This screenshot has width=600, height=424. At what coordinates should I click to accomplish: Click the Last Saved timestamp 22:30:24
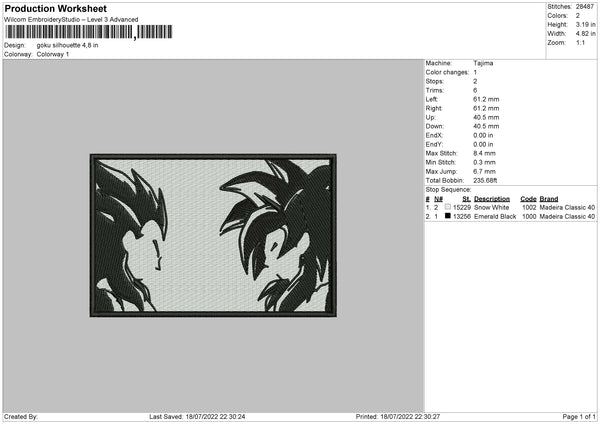231,417
